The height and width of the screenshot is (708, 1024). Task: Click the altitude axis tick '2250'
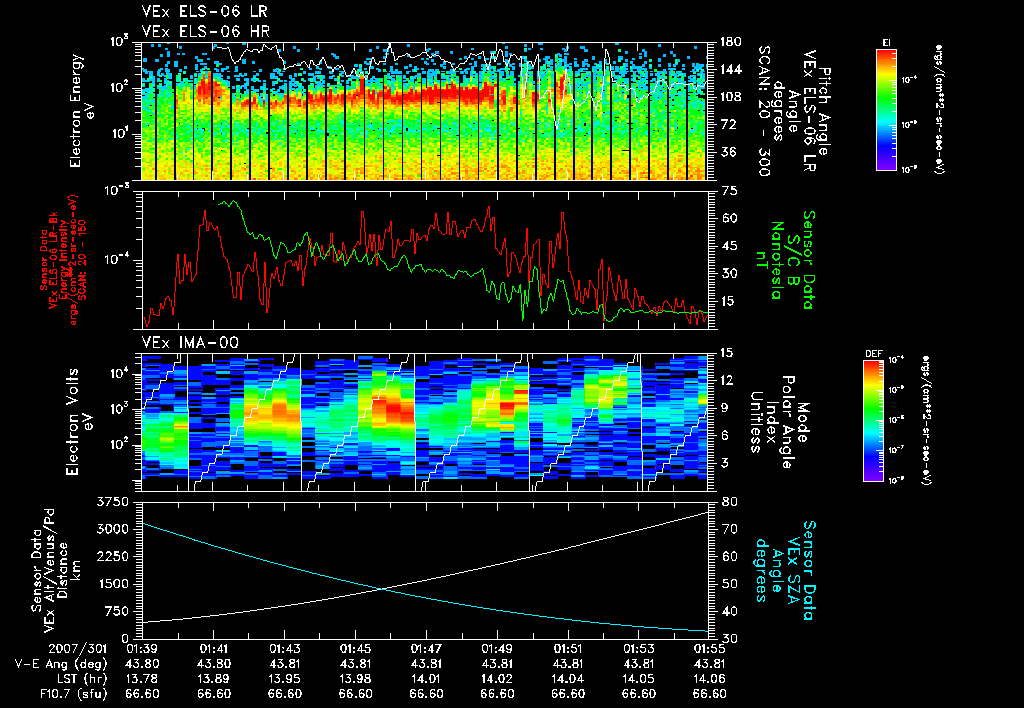[x=112, y=556]
